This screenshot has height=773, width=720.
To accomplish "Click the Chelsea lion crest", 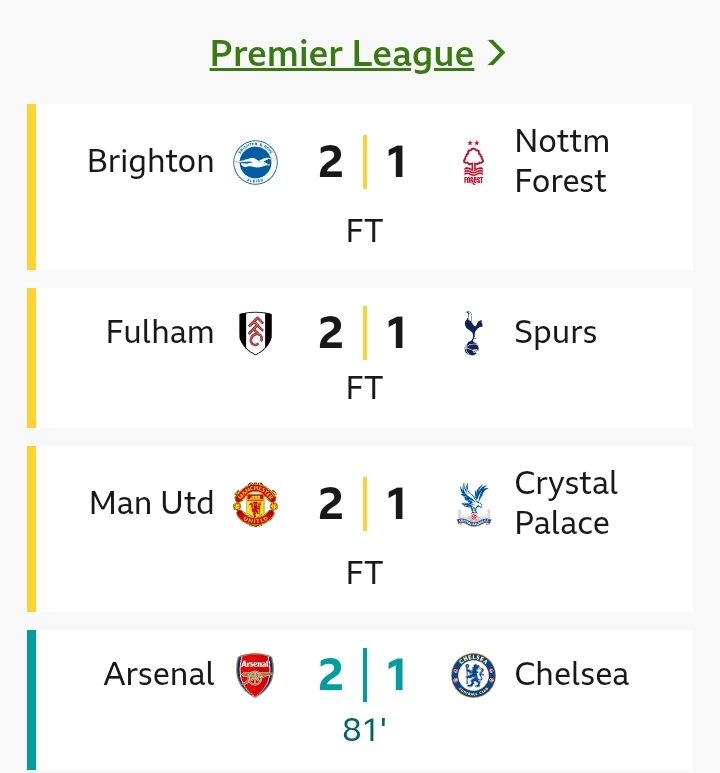I will [x=473, y=675].
